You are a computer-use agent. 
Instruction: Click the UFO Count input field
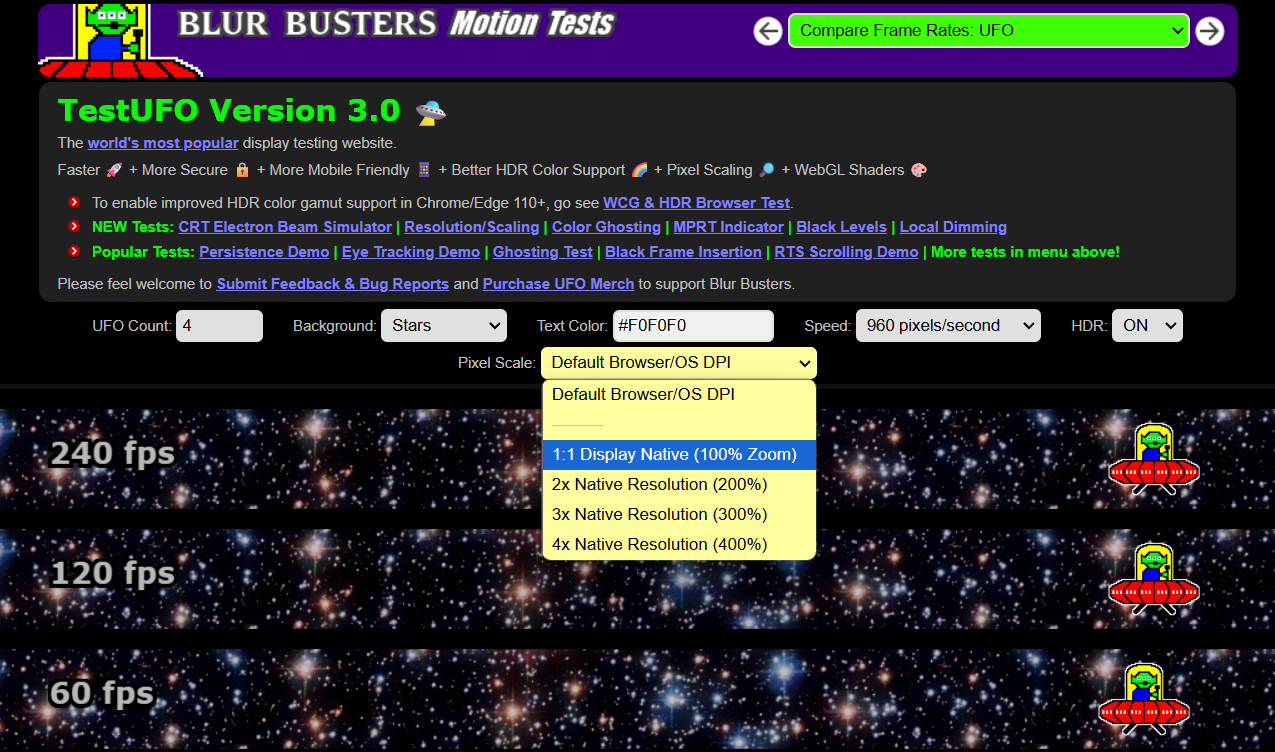click(219, 325)
